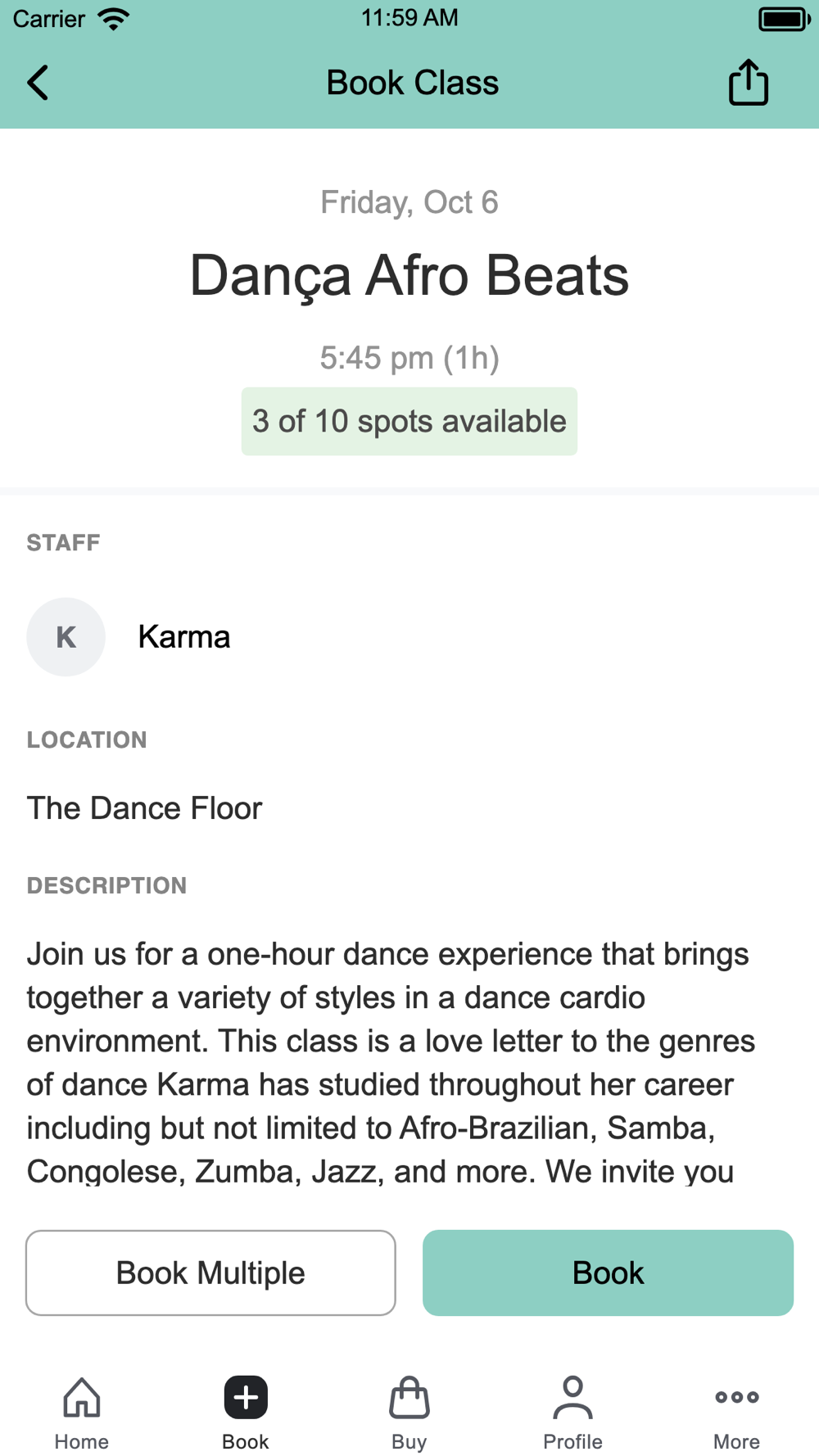Screen dimensions: 819x1456
Task: Tap the Book Class header title
Action: (412, 83)
